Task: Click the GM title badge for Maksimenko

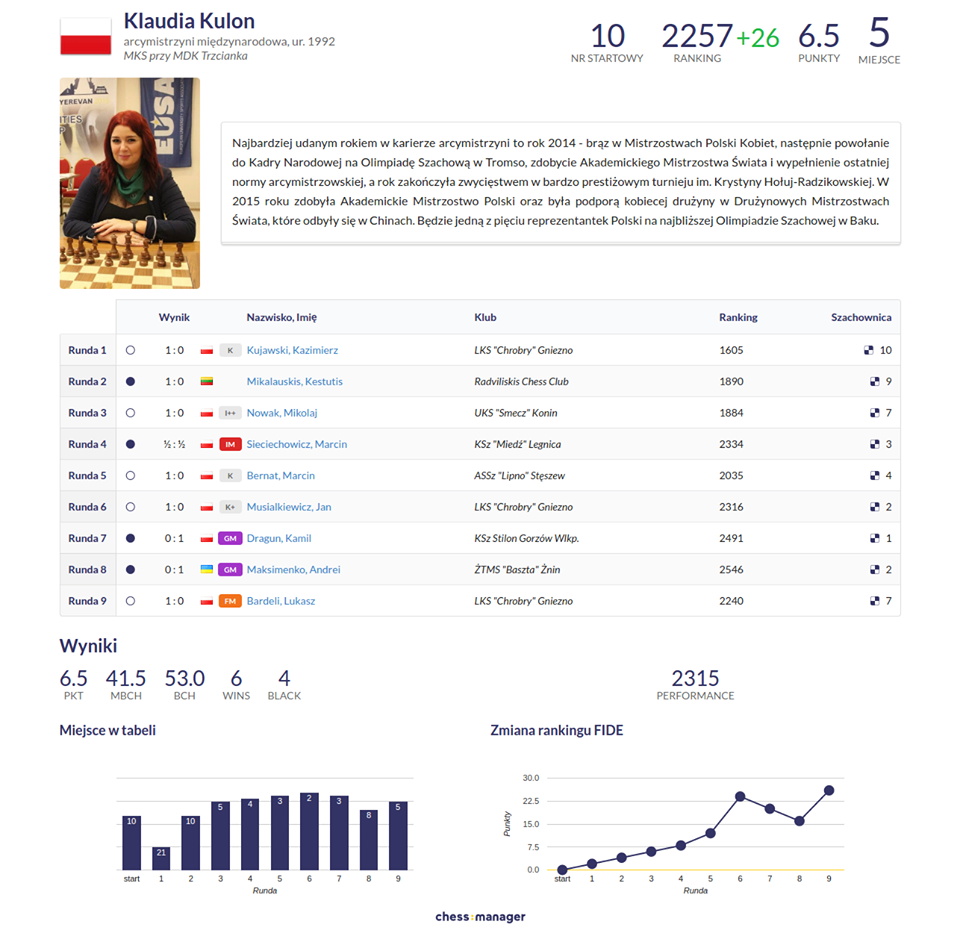Action: [x=230, y=569]
